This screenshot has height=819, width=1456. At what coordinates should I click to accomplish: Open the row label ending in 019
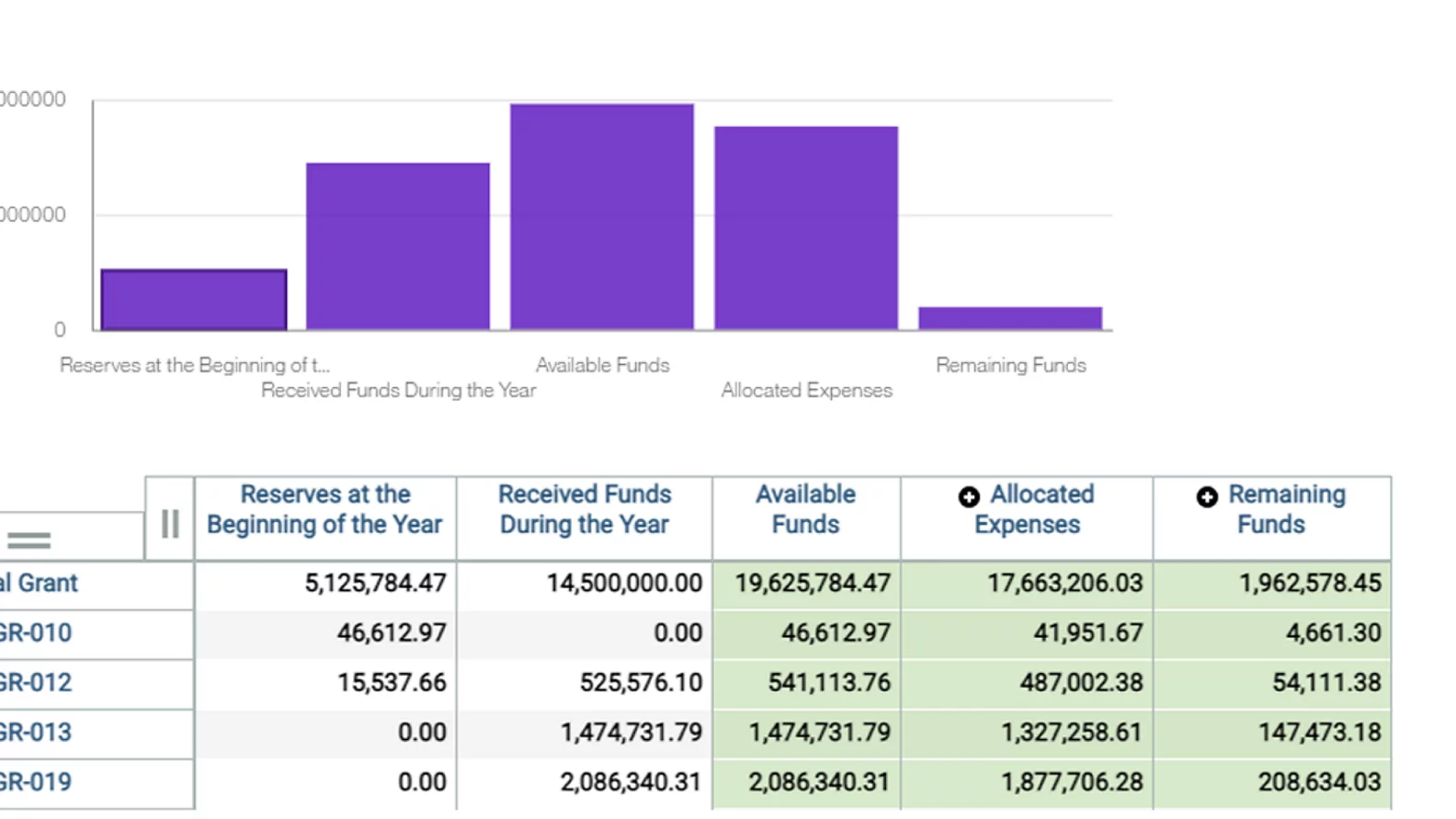coord(36,782)
